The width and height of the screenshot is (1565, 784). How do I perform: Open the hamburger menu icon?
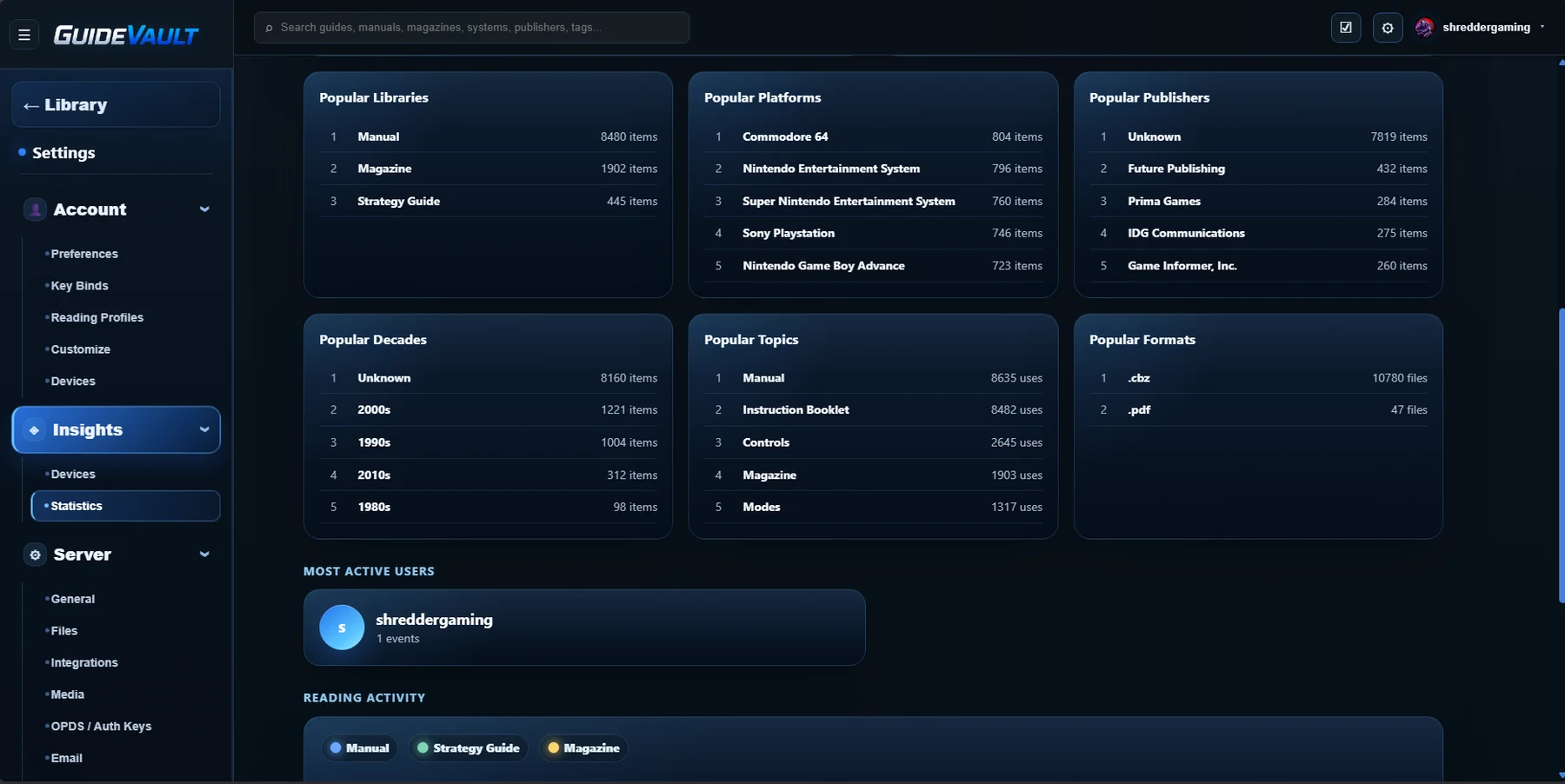click(24, 35)
